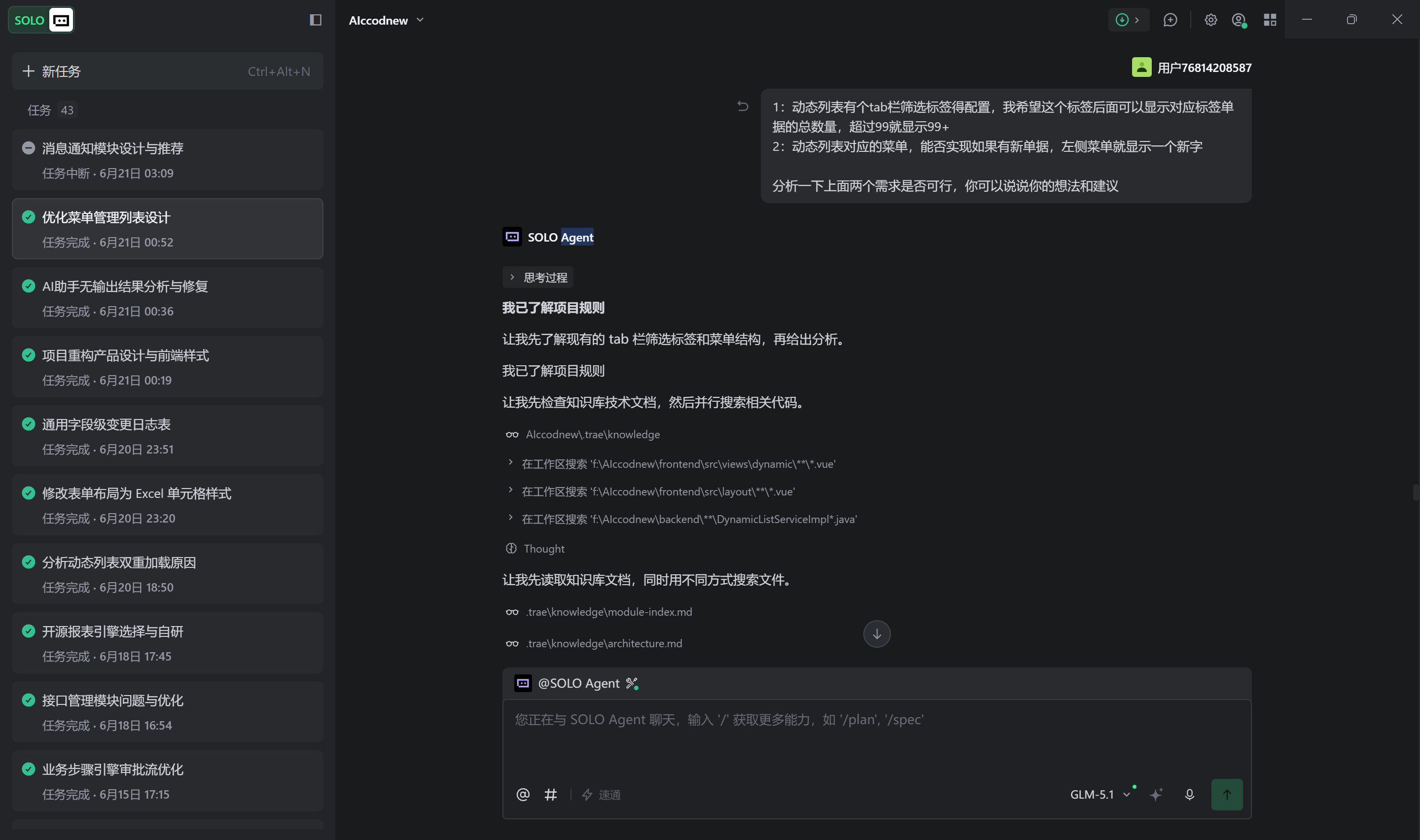Click the 新任务 button

(168, 71)
